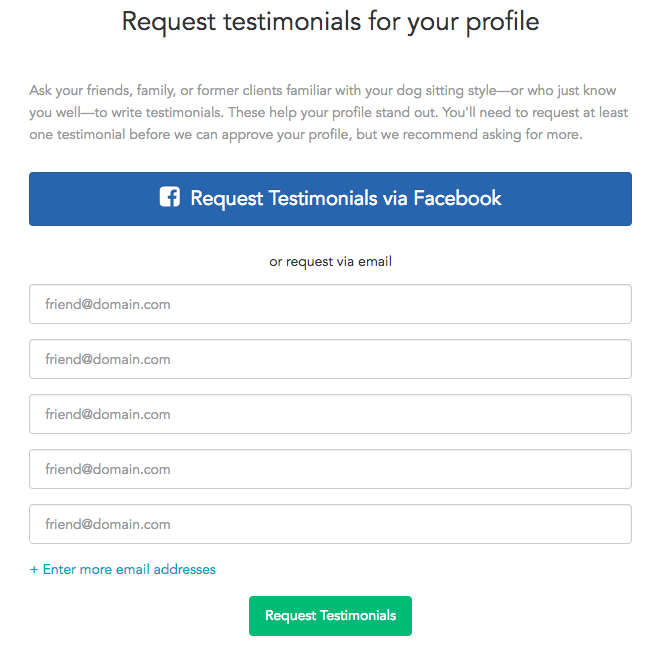The image size is (660, 648).
Task: Click the word 'addresses' in the teal link
Action: click(184, 569)
